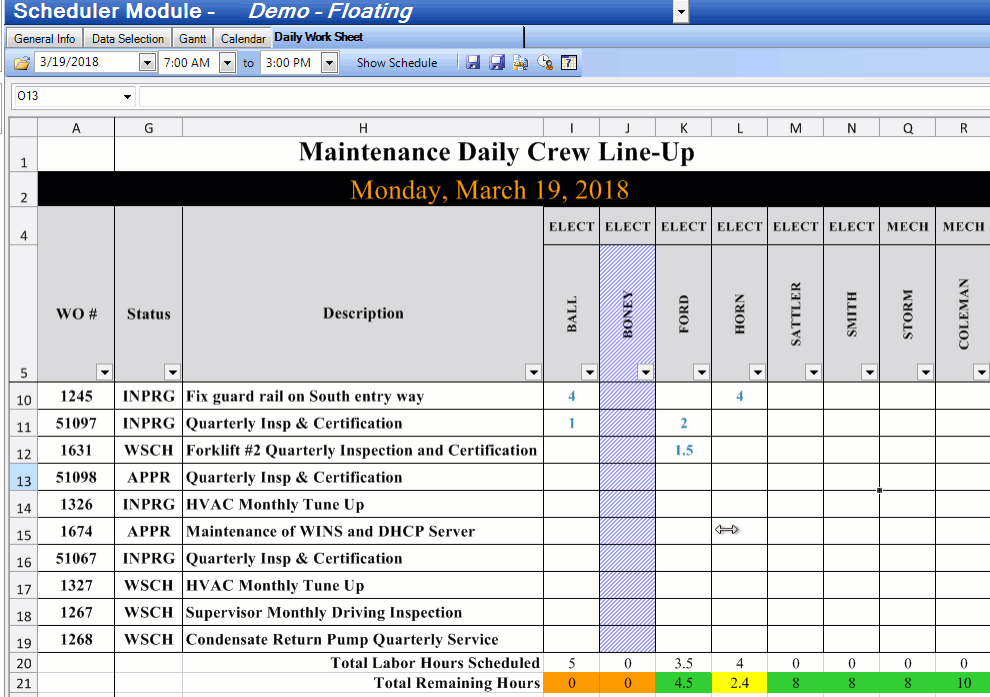Open the BALL column filter dropdown
The image size is (990, 697).
[590, 372]
